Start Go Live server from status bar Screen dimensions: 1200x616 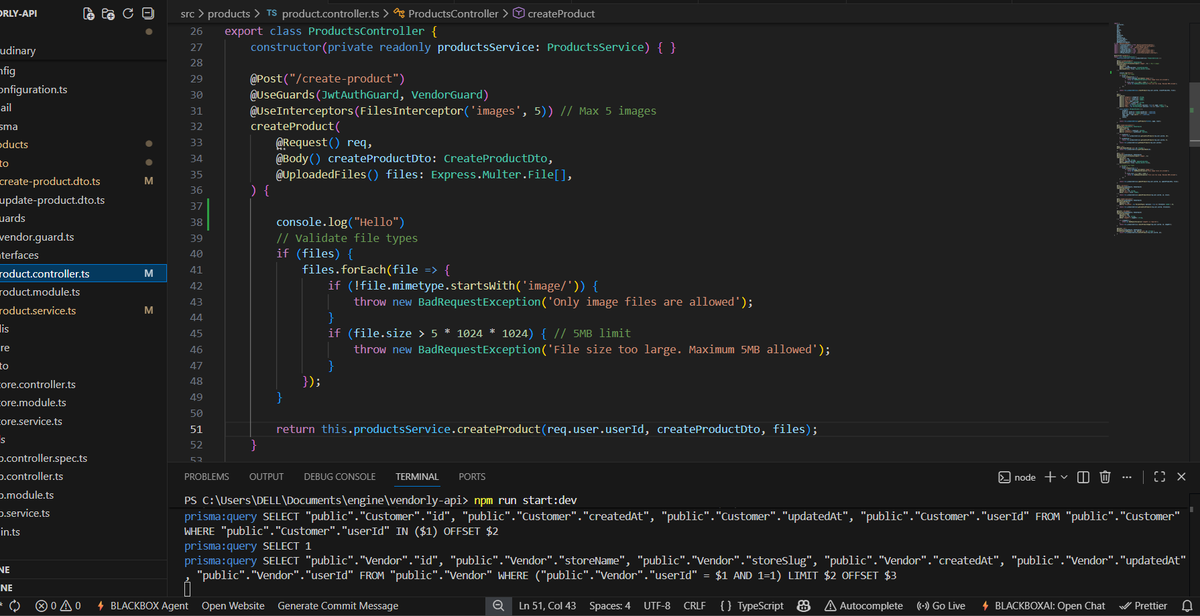coord(941,606)
